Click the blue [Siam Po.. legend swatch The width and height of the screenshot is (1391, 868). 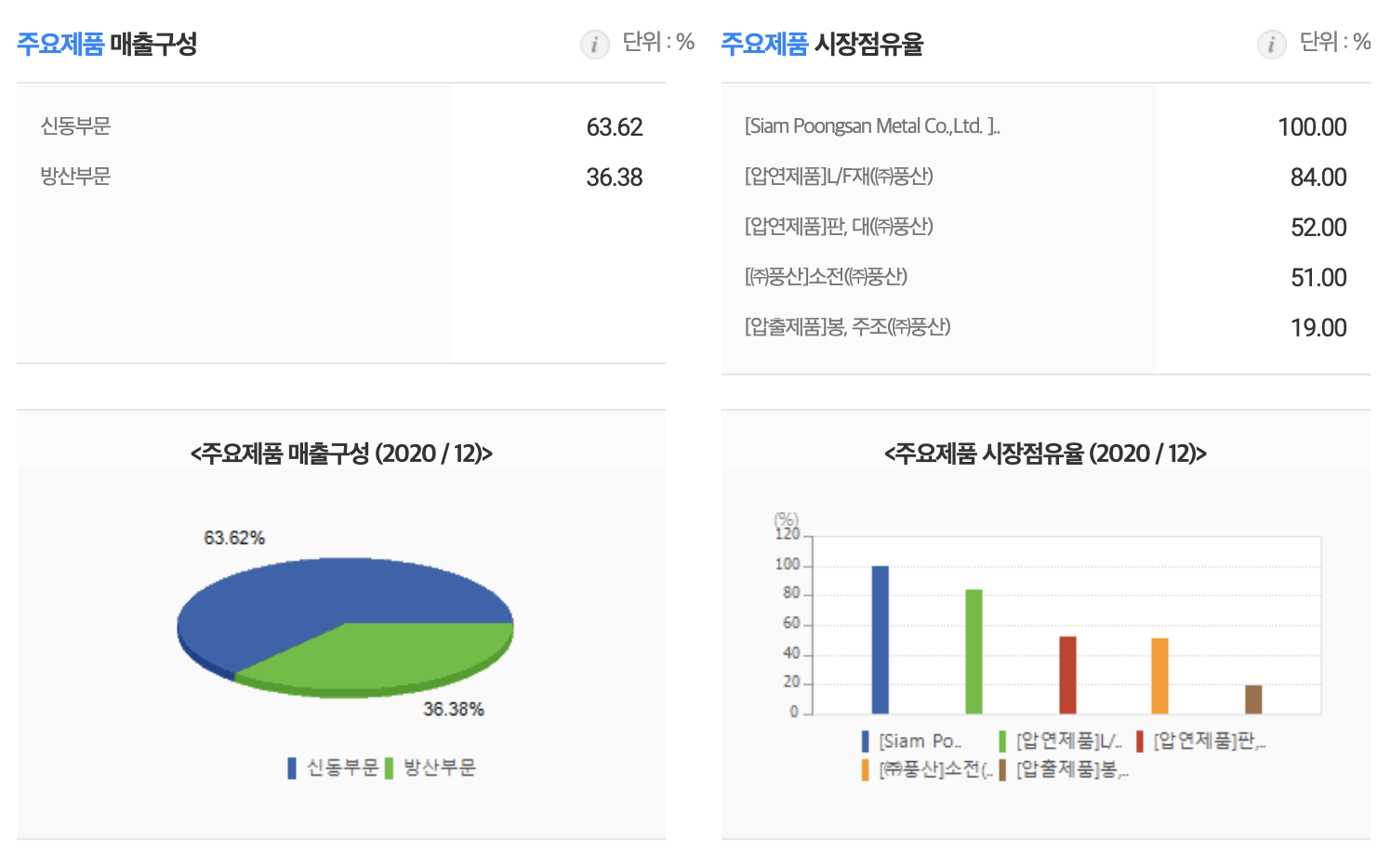point(866,741)
